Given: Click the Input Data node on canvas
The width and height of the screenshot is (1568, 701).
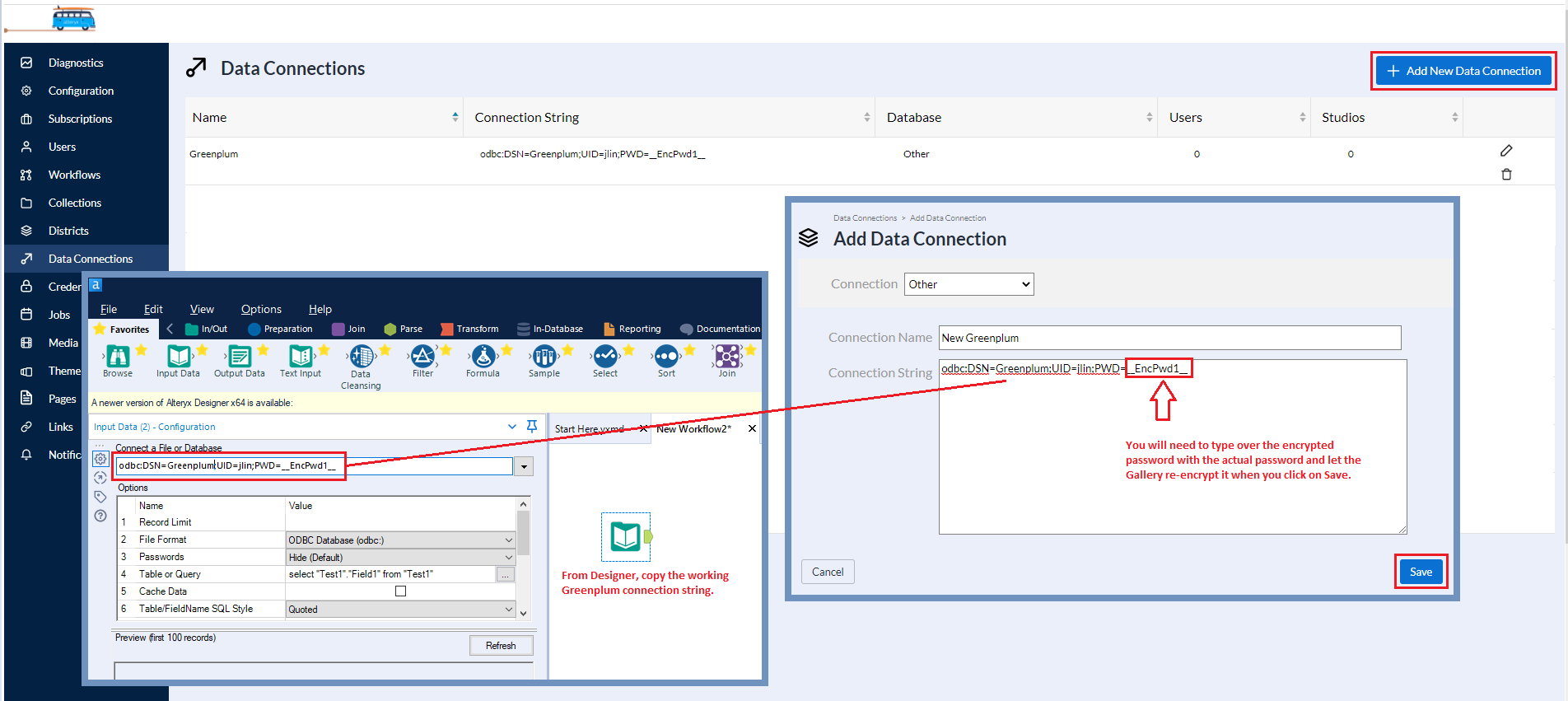Looking at the screenshot, I should coord(627,537).
